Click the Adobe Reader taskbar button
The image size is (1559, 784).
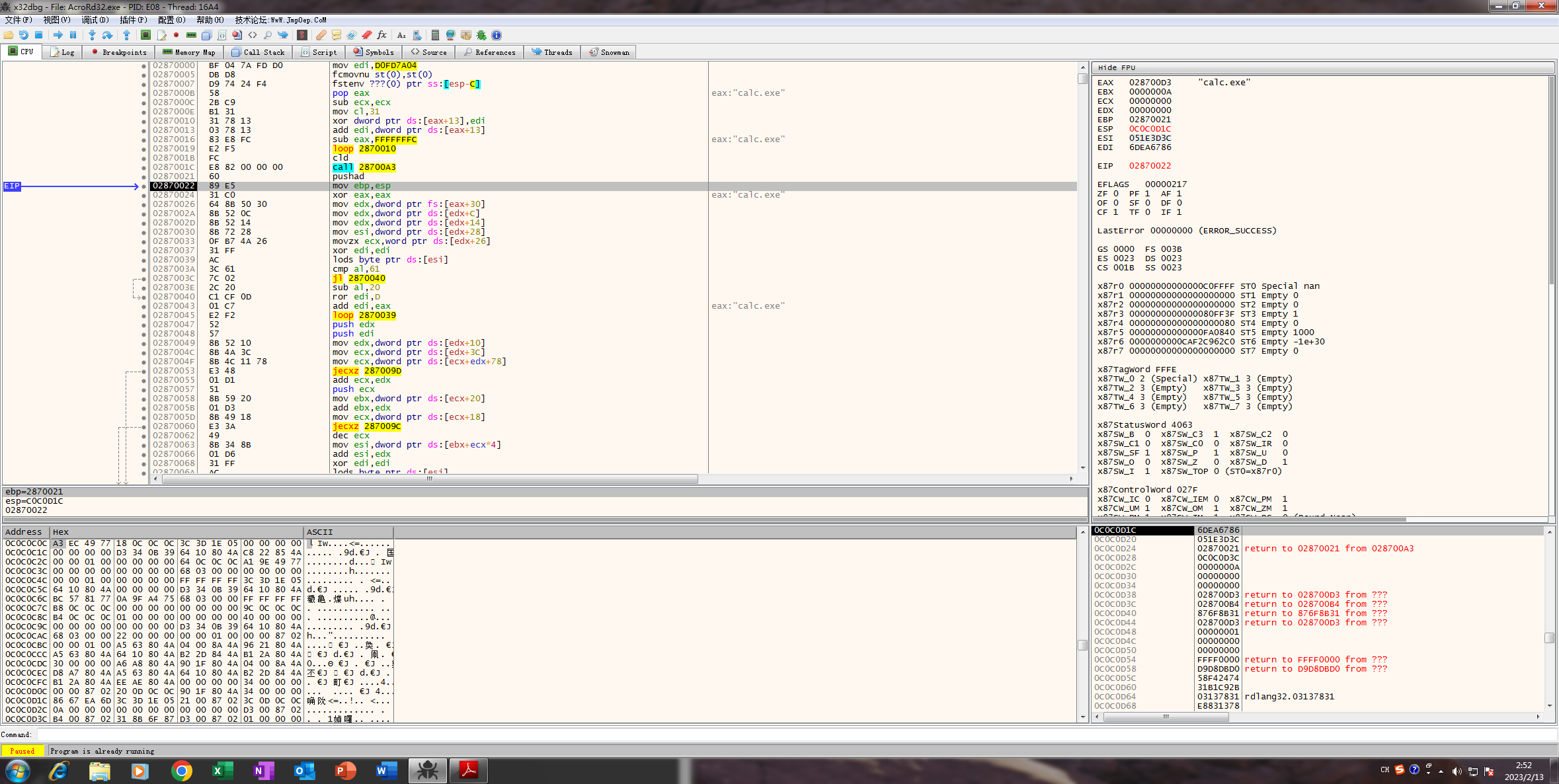tap(469, 771)
